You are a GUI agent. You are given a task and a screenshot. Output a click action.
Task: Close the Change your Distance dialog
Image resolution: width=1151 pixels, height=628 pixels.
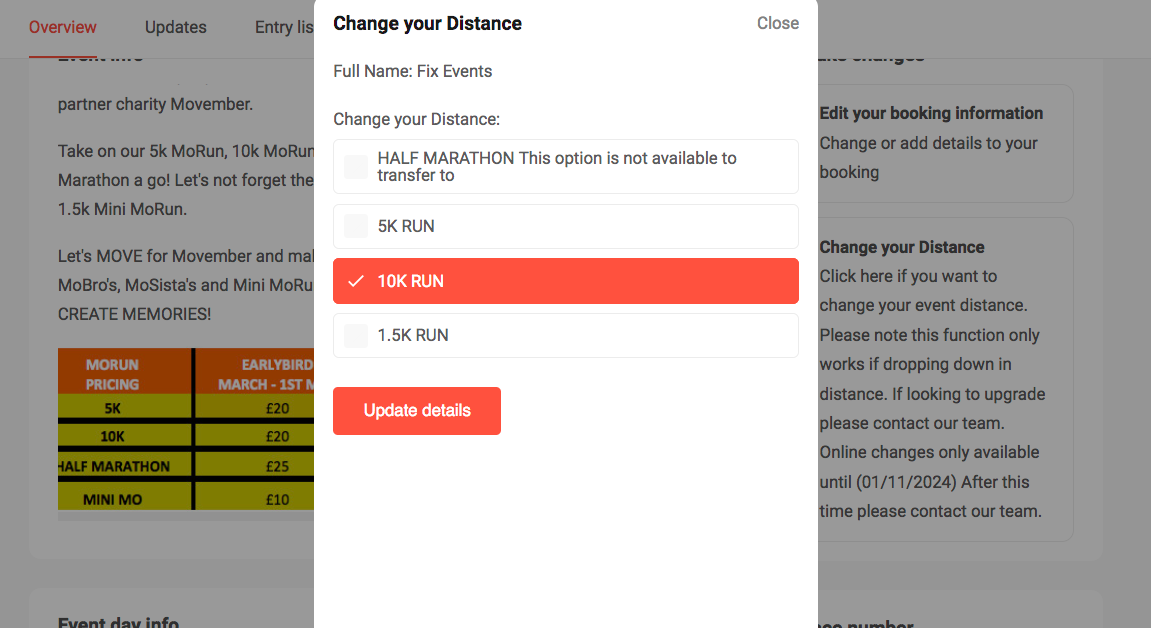[x=777, y=23]
